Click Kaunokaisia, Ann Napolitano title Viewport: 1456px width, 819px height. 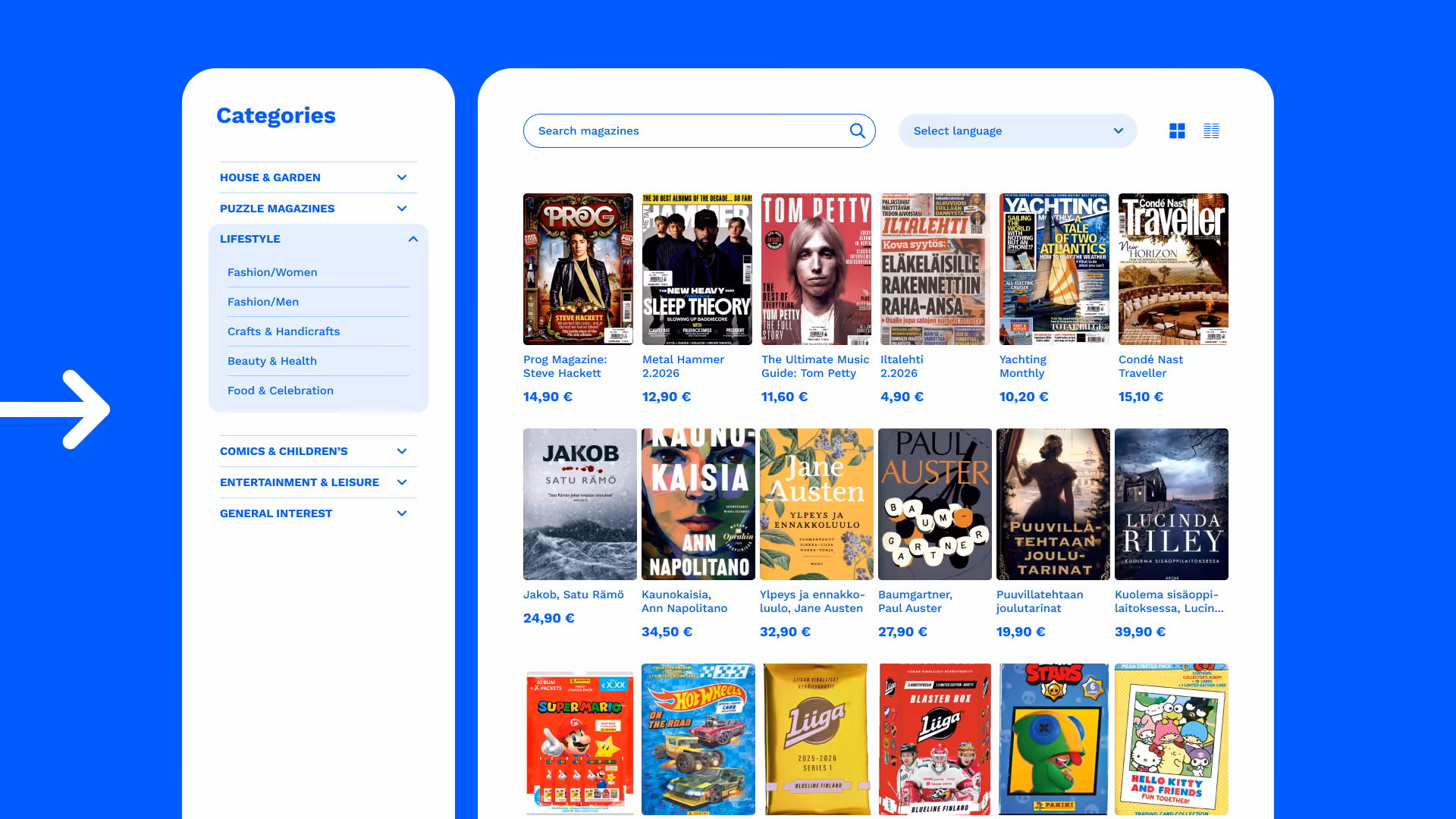coord(684,601)
